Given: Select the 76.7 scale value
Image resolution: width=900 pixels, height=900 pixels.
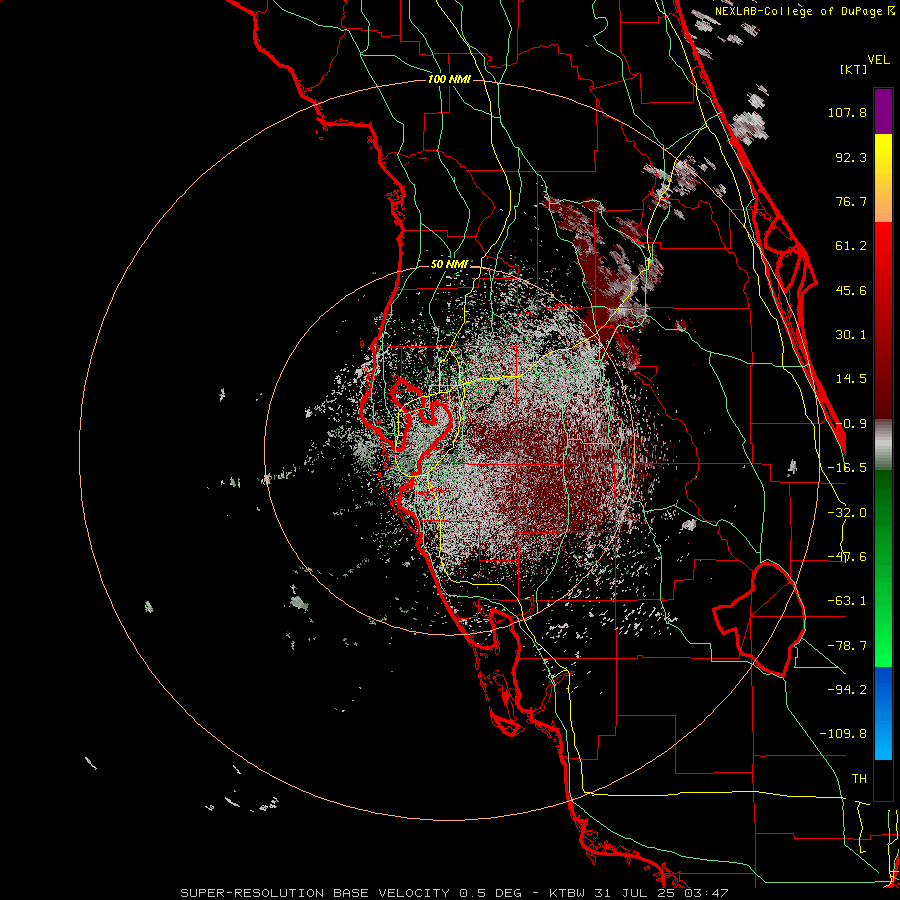Looking at the screenshot, I should 851,201.
